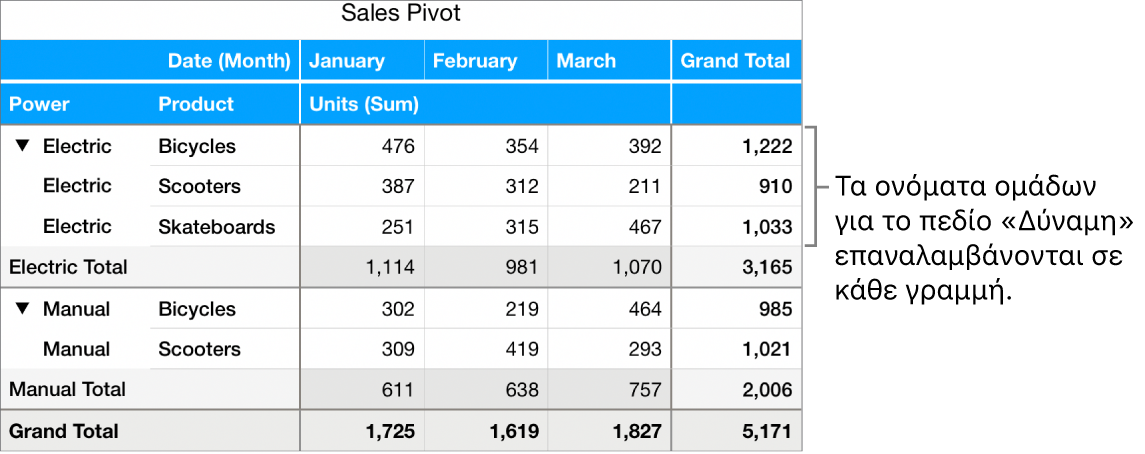Viewport: 1145px width, 454px height.
Task: Select the Manual Total row label
Action: [x=67, y=389]
